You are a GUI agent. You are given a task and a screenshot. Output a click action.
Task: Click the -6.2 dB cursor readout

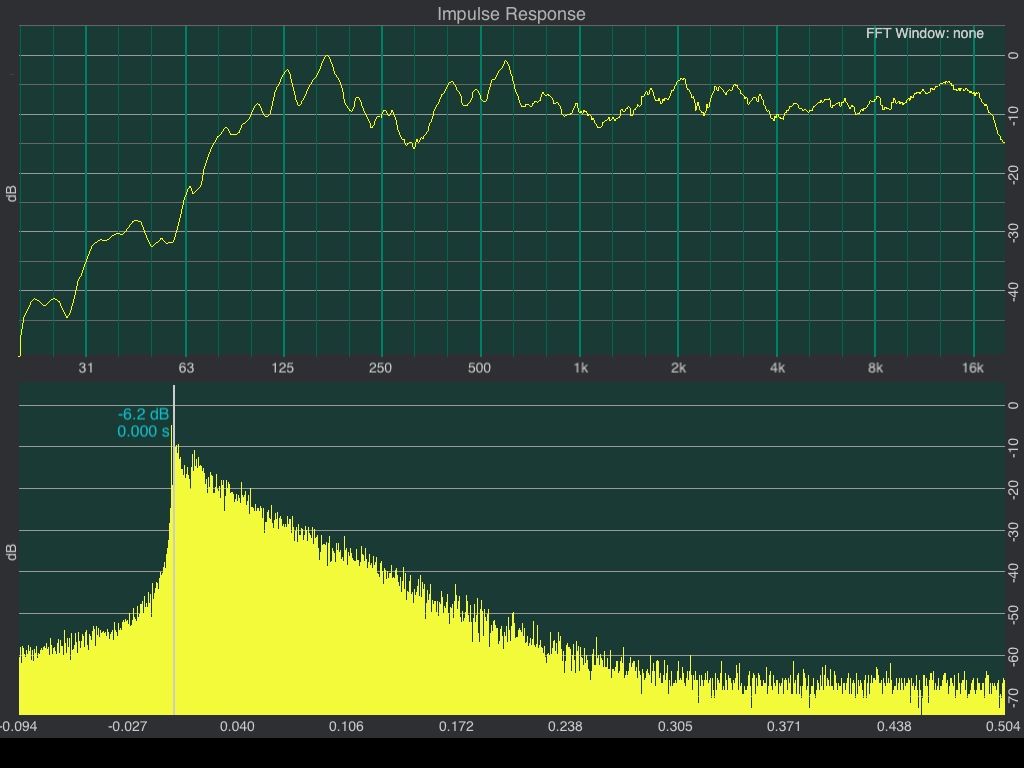tap(143, 414)
